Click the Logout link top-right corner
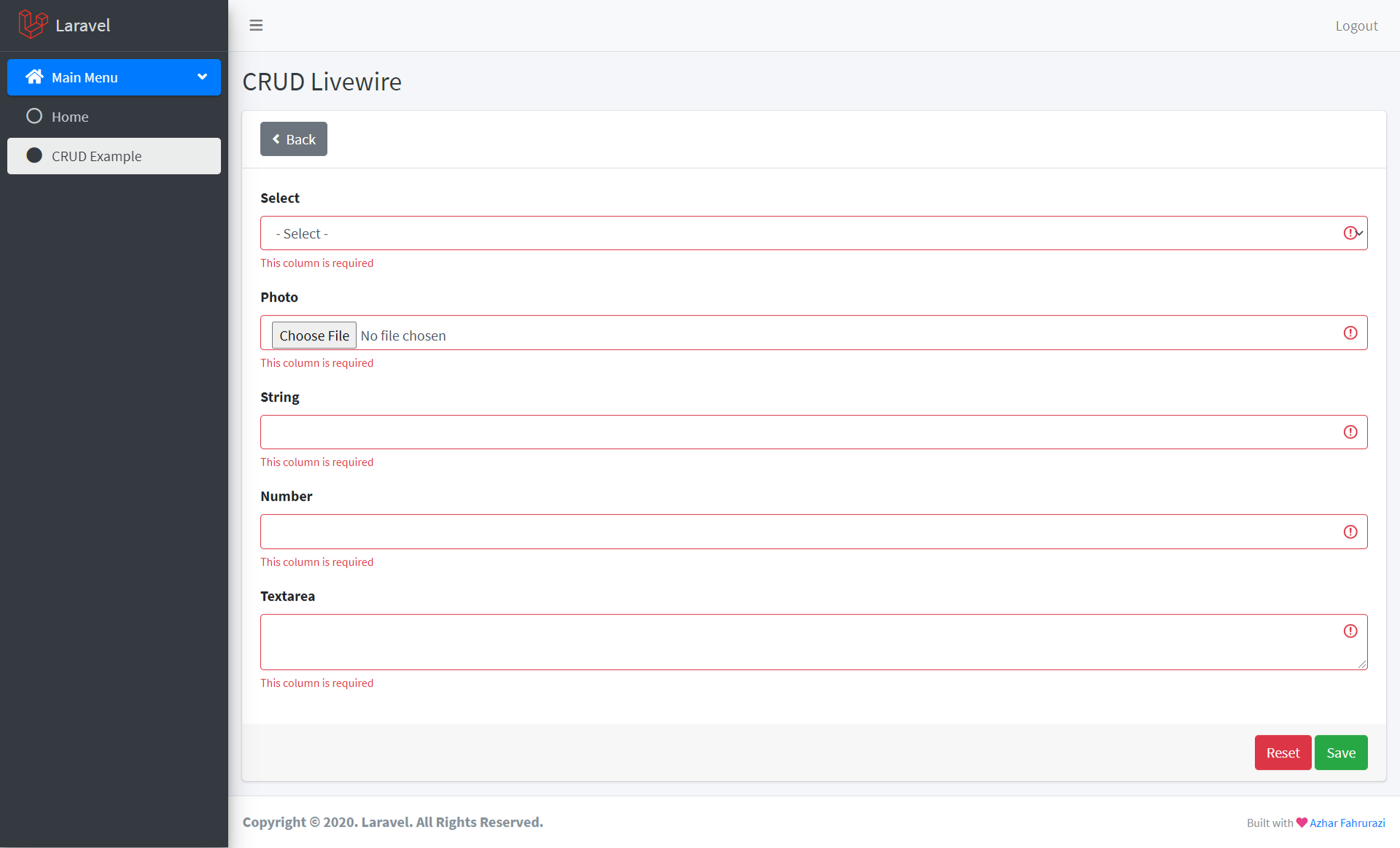This screenshot has width=1400, height=848. 1356,25
